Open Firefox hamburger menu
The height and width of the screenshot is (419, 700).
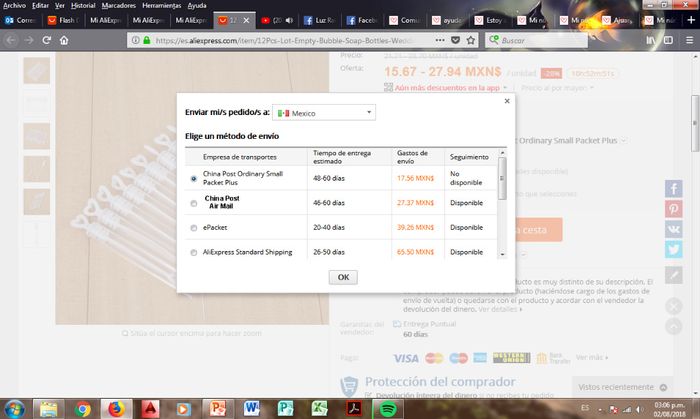pyautogui.click(x=689, y=40)
